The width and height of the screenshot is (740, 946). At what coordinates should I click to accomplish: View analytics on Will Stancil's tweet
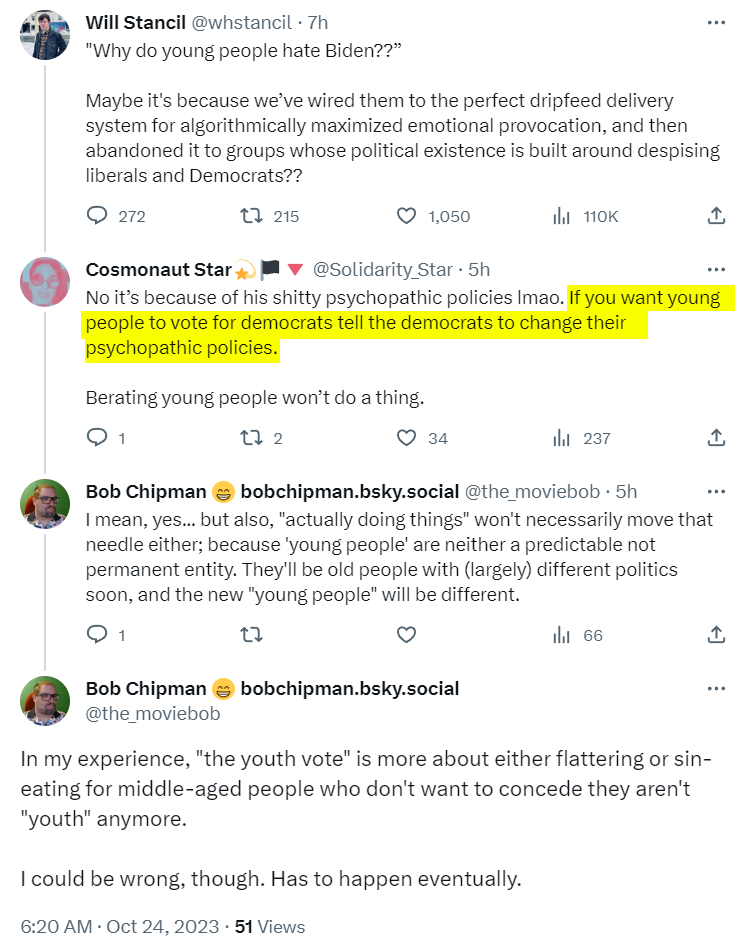(x=562, y=216)
